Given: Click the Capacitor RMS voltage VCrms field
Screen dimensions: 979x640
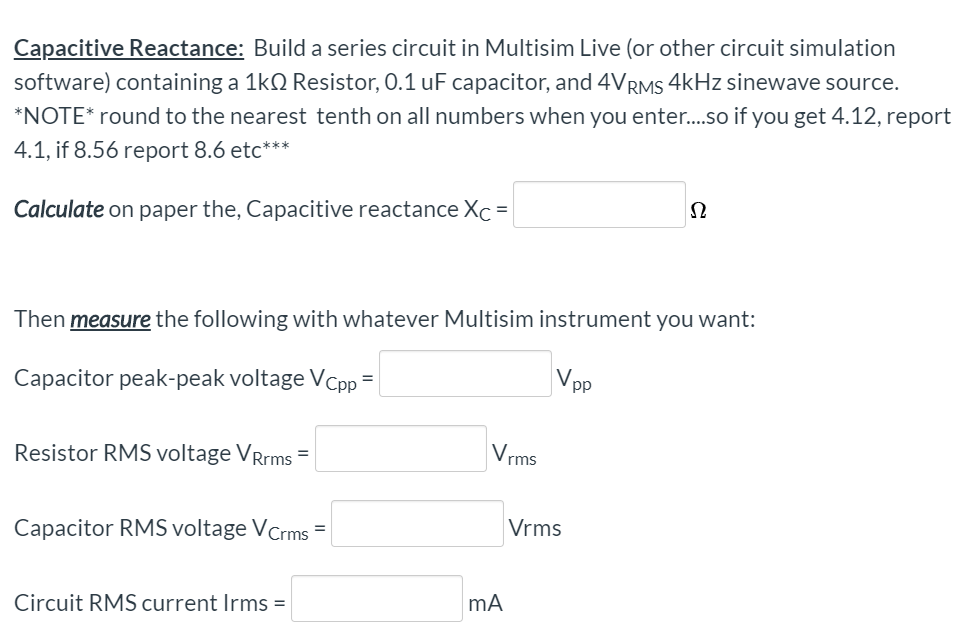Looking at the screenshot, I should [x=417, y=523].
